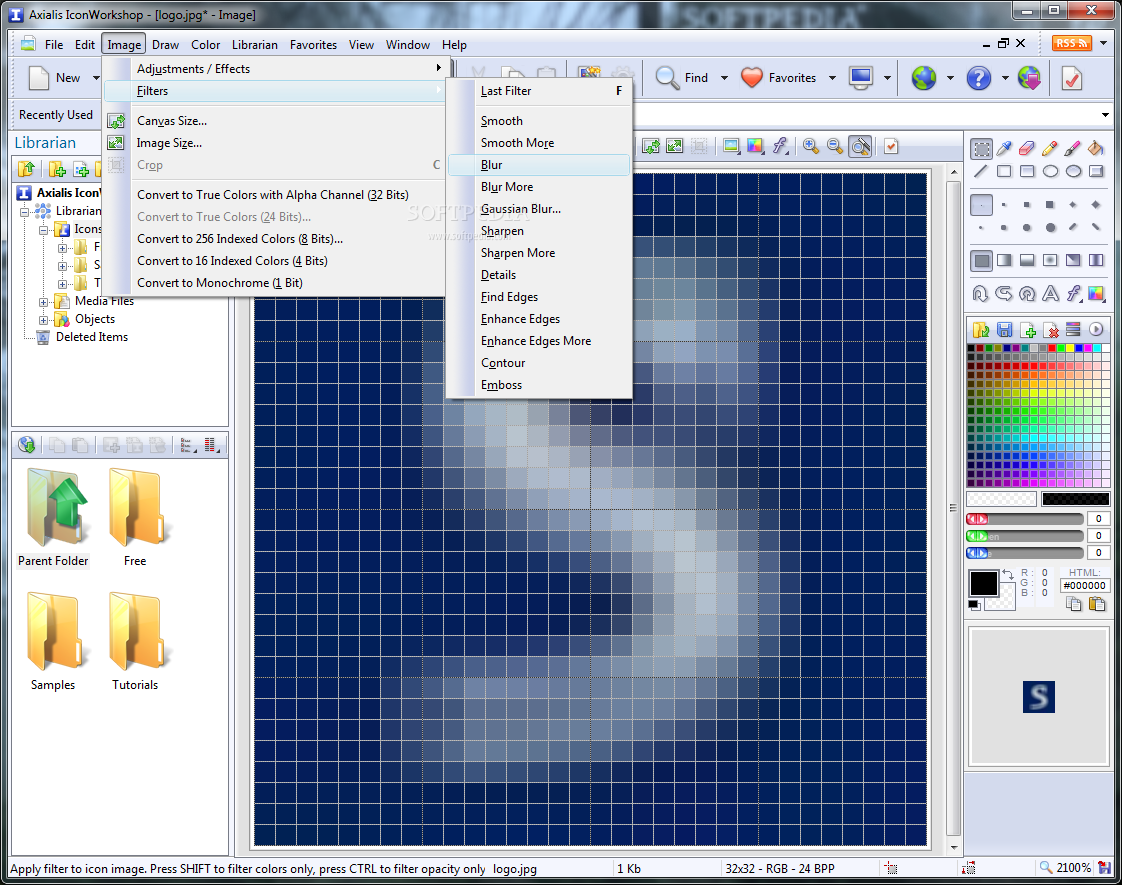Open the Recently Used combo box dropdown
1122x885 pixels.
tap(1105, 114)
